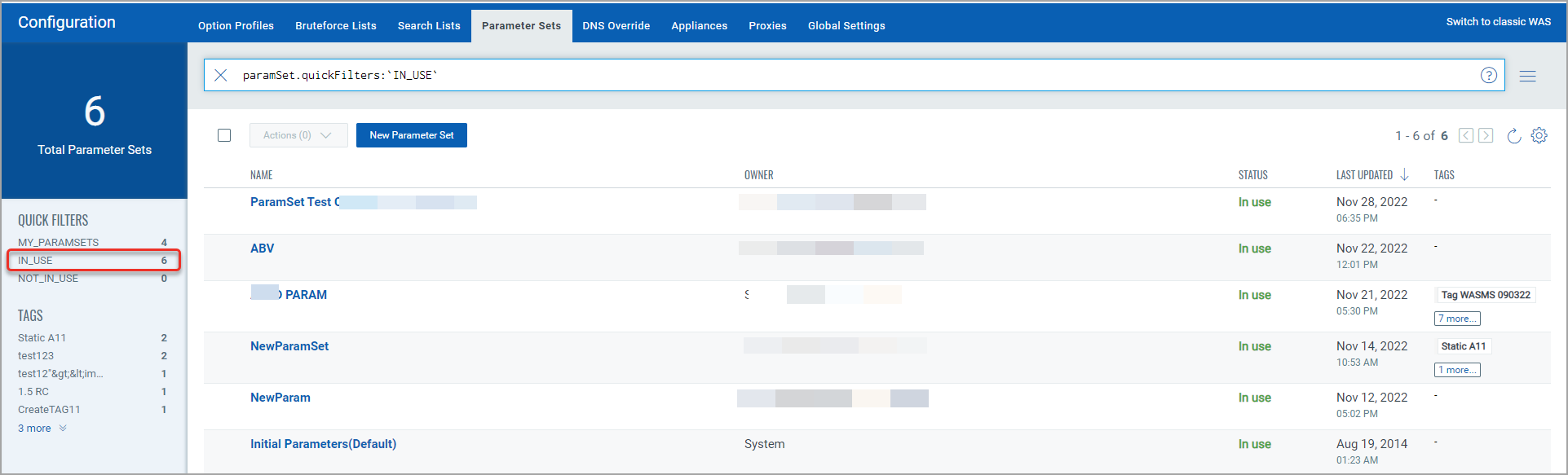This screenshot has width=1568, height=475.
Task: Open the hamburger menu beside the search bar
Action: pos(1527,76)
